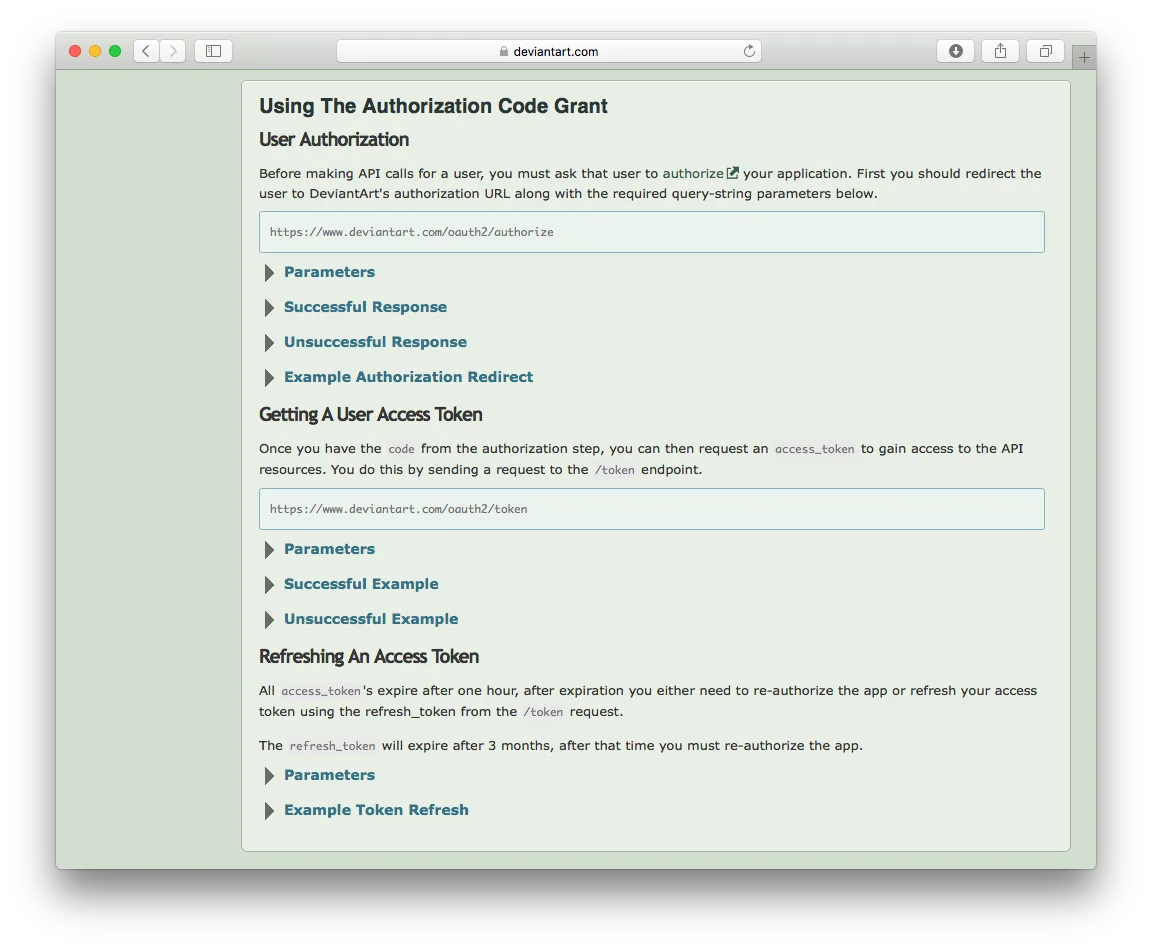Open the Safari downloads list

pos(955,51)
